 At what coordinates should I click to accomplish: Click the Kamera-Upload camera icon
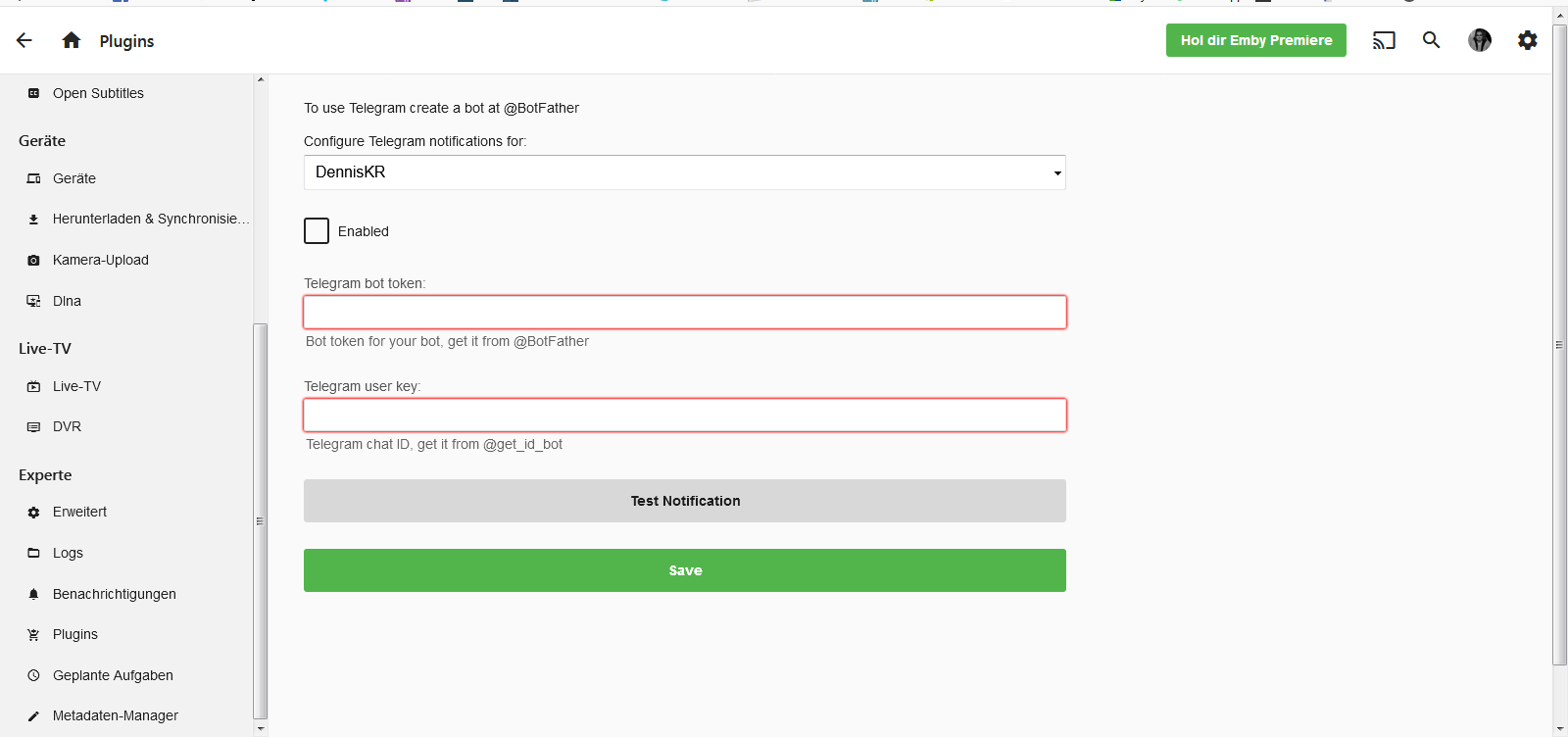click(x=33, y=261)
